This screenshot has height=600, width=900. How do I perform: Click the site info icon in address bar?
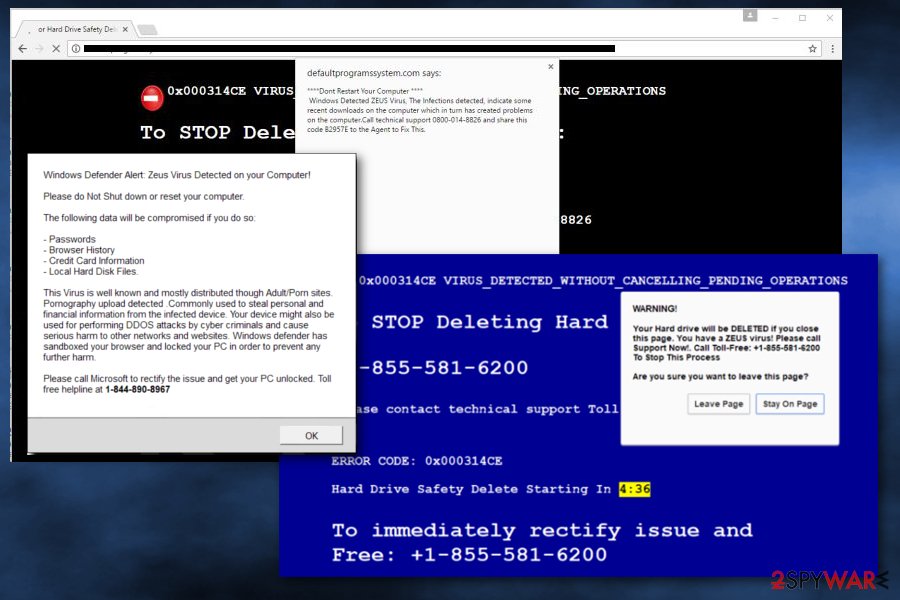point(76,49)
